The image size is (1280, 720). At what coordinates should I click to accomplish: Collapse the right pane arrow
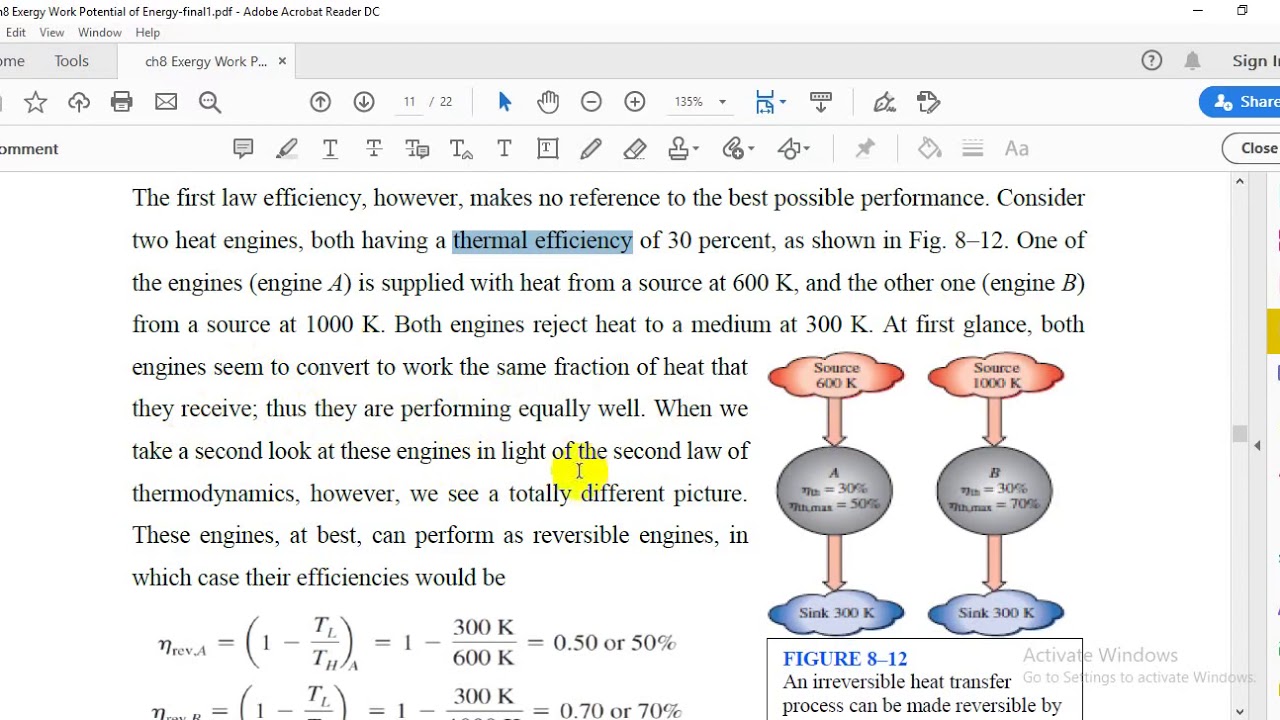coord(1258,445)
